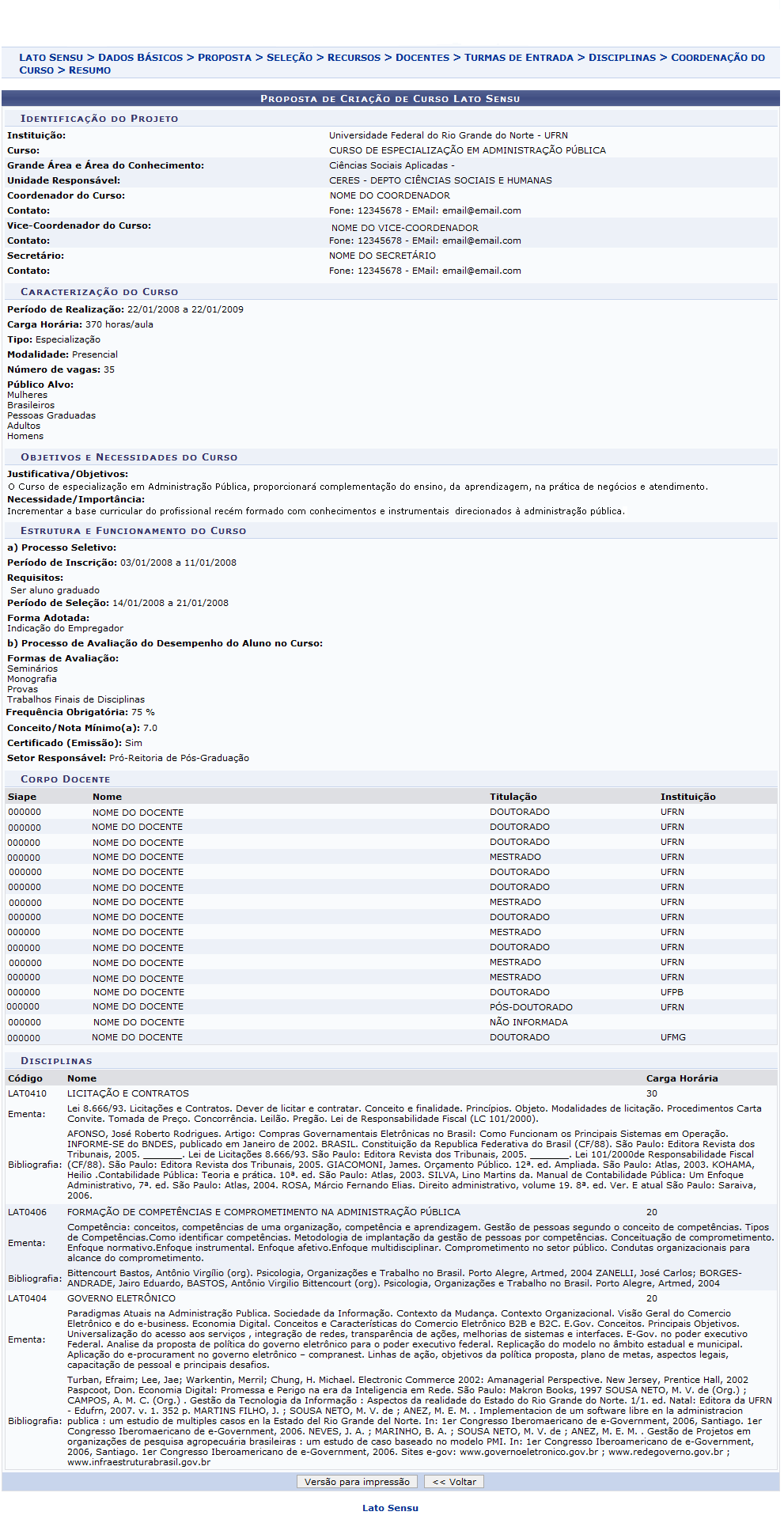Image resolution: width=784 pixels, height=1523 pixels.
Task: Select NÃO INFORMADA titulação cell
Action: (x=528, y=1022)
